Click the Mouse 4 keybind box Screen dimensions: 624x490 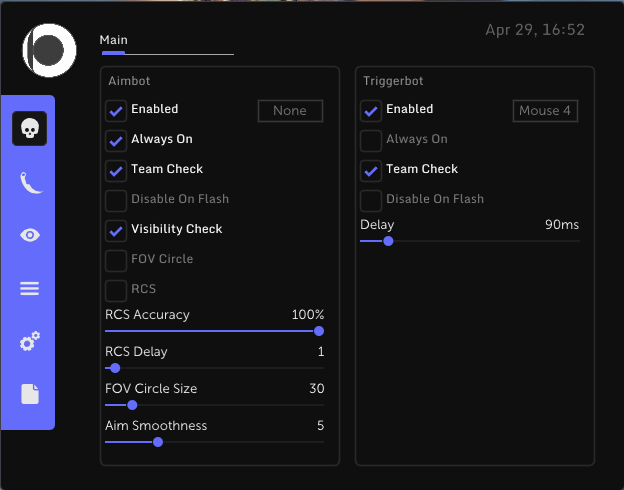pyautogui.click(x=545, y=111)
